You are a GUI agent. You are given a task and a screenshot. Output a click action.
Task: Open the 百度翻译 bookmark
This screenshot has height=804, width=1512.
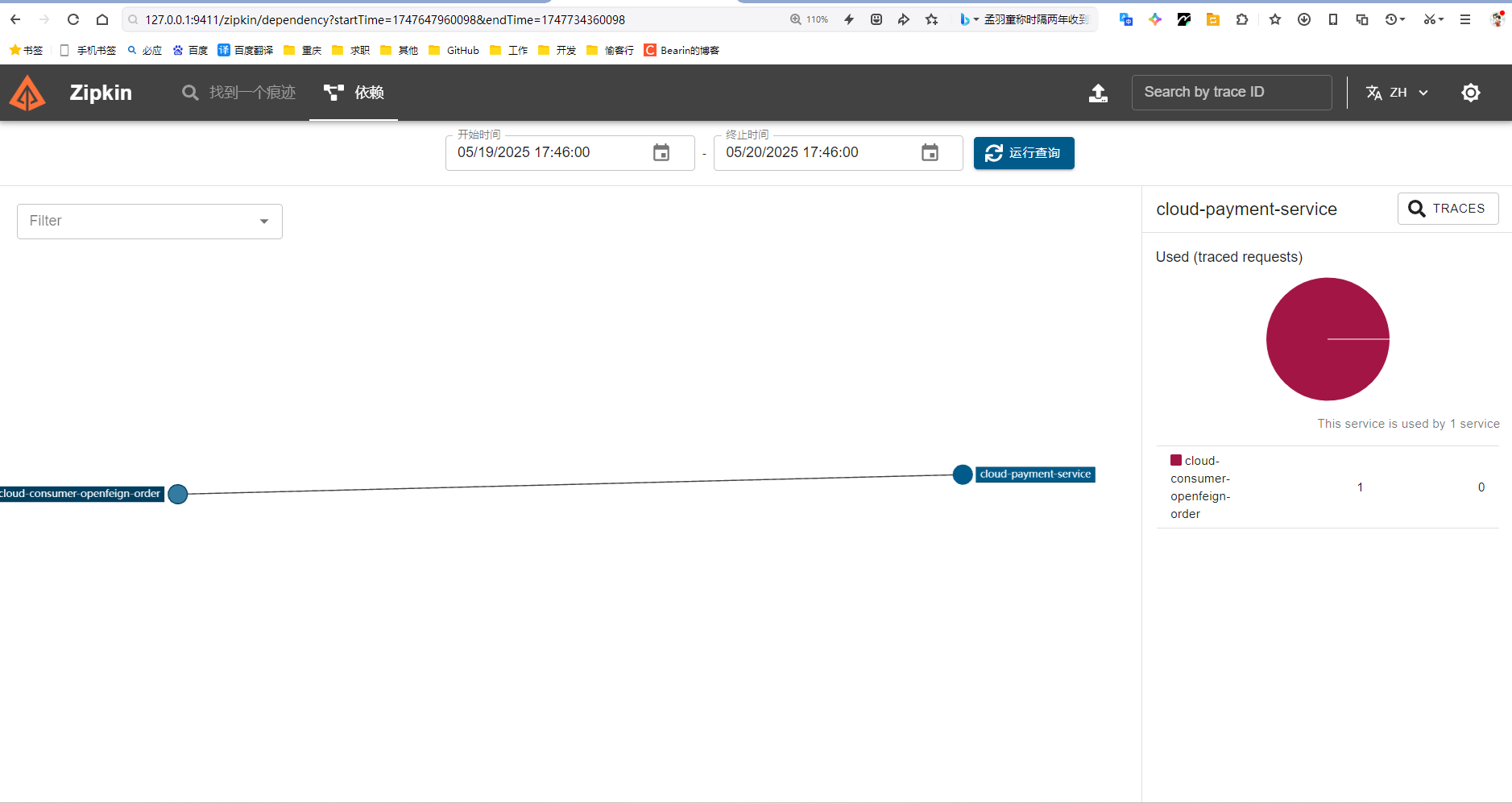click(246, 50)
